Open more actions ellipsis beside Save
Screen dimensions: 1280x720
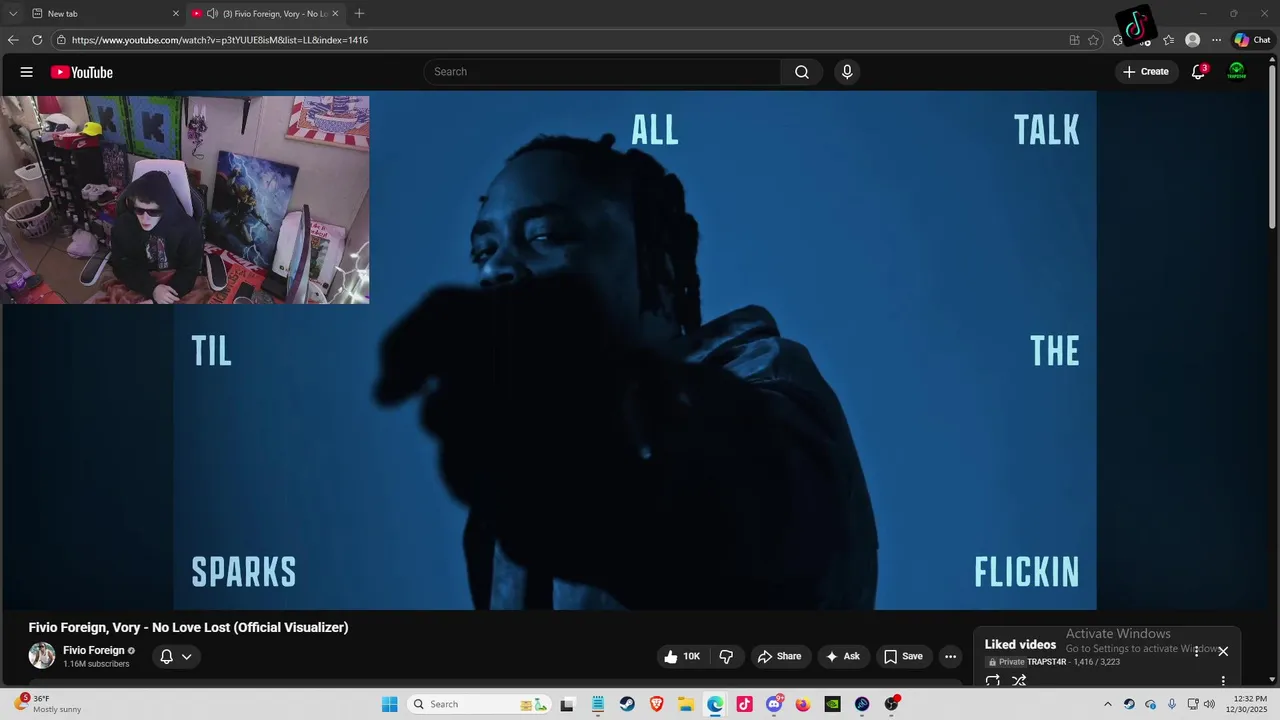[950, 657]
